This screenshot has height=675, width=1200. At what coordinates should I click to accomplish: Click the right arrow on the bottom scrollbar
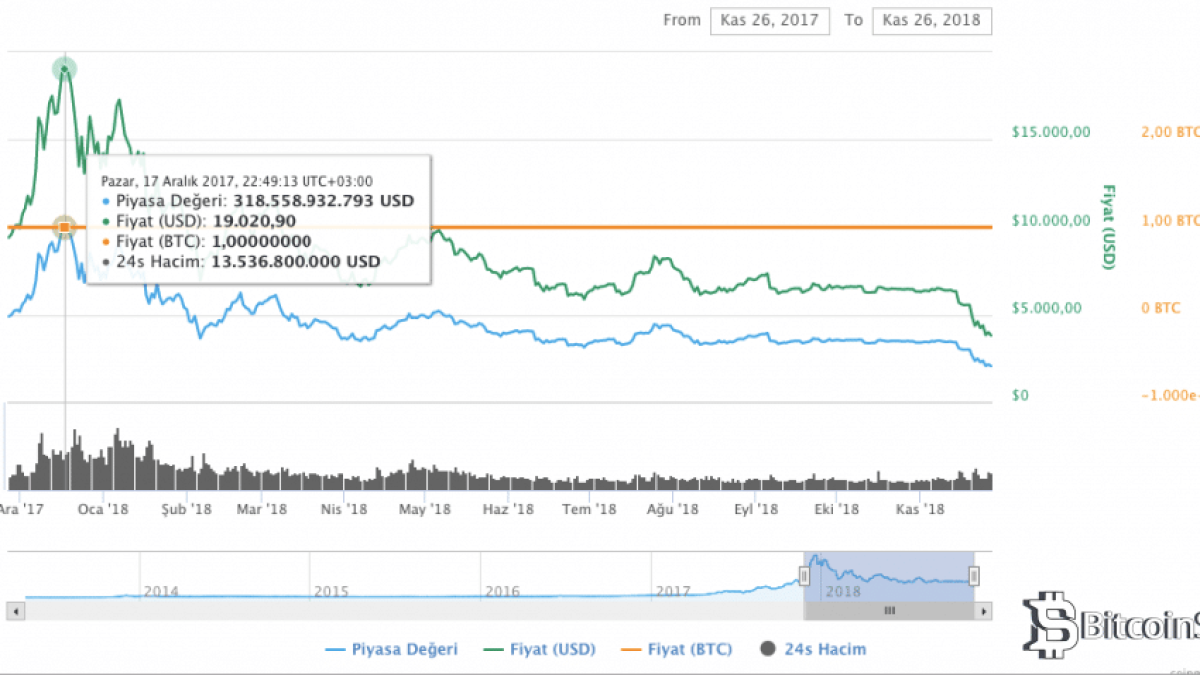981,609
